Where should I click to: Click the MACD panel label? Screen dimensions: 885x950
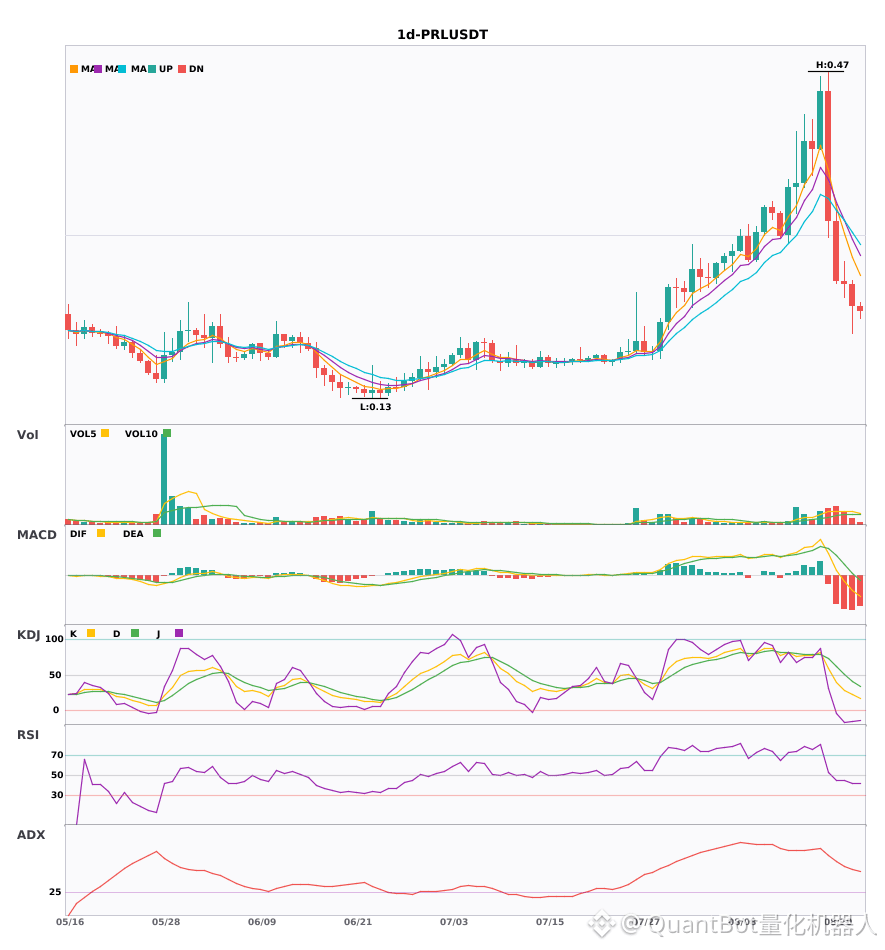tap(36, 535)
